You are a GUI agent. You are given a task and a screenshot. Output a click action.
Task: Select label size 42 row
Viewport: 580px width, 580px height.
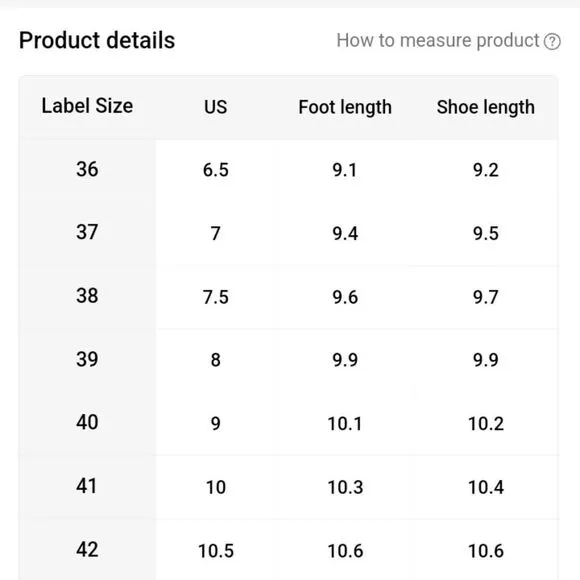[x=289, y=550]
